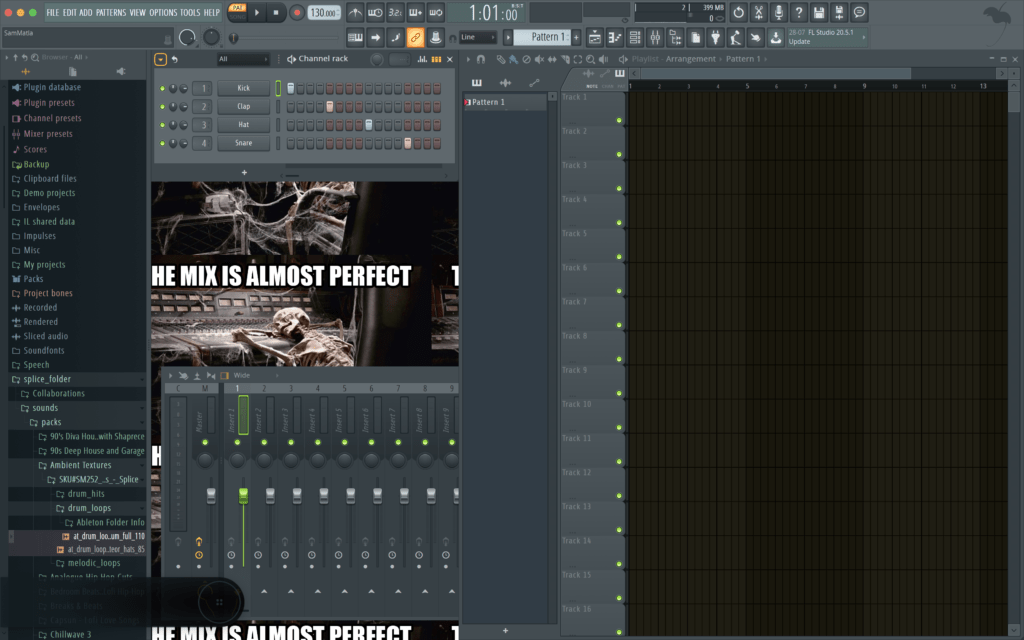The height and width of the screenshot is (640, 1024).
Task: Open channel rack All filter dropdown
Action: coord(243,59)
